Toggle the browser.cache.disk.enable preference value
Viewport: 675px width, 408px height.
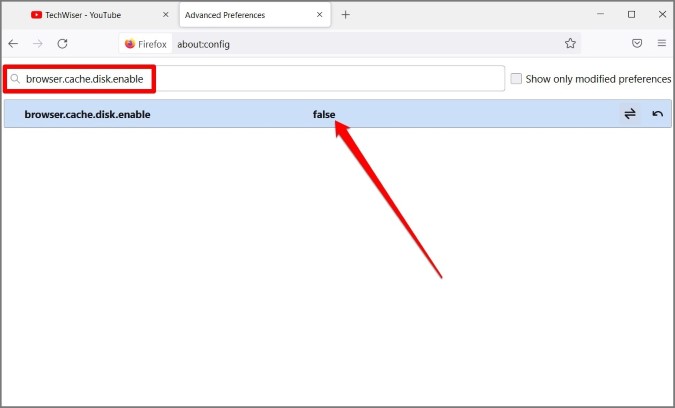click(630, 114)
